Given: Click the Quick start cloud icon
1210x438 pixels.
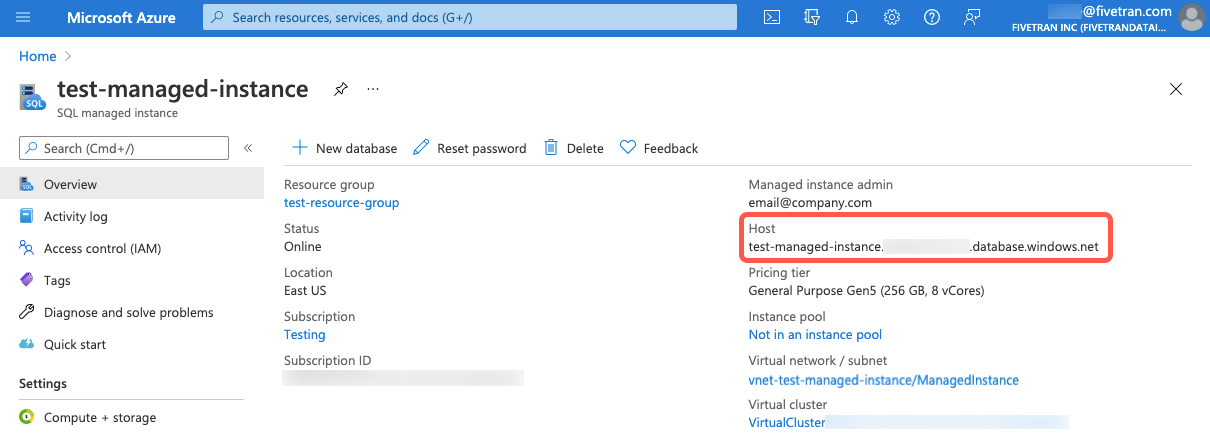Looking at the screenshot, I should 27,344.
